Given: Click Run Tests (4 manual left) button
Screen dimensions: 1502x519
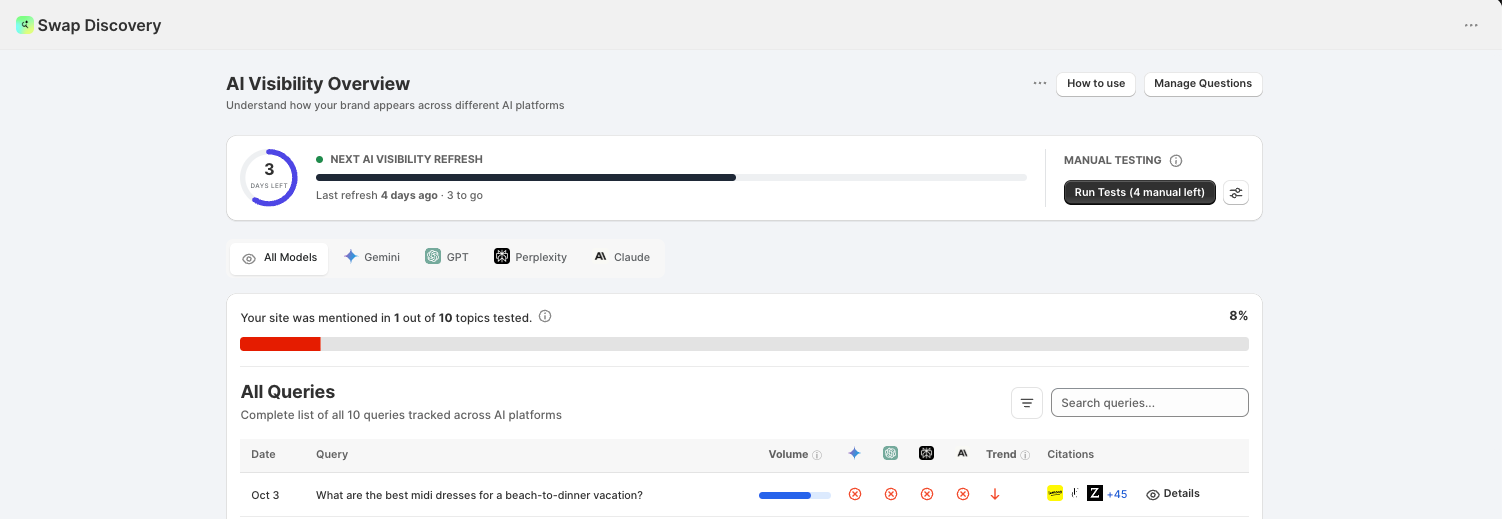Looking at the screenshot, I should pyautogui.click(x=1140, y=192).
